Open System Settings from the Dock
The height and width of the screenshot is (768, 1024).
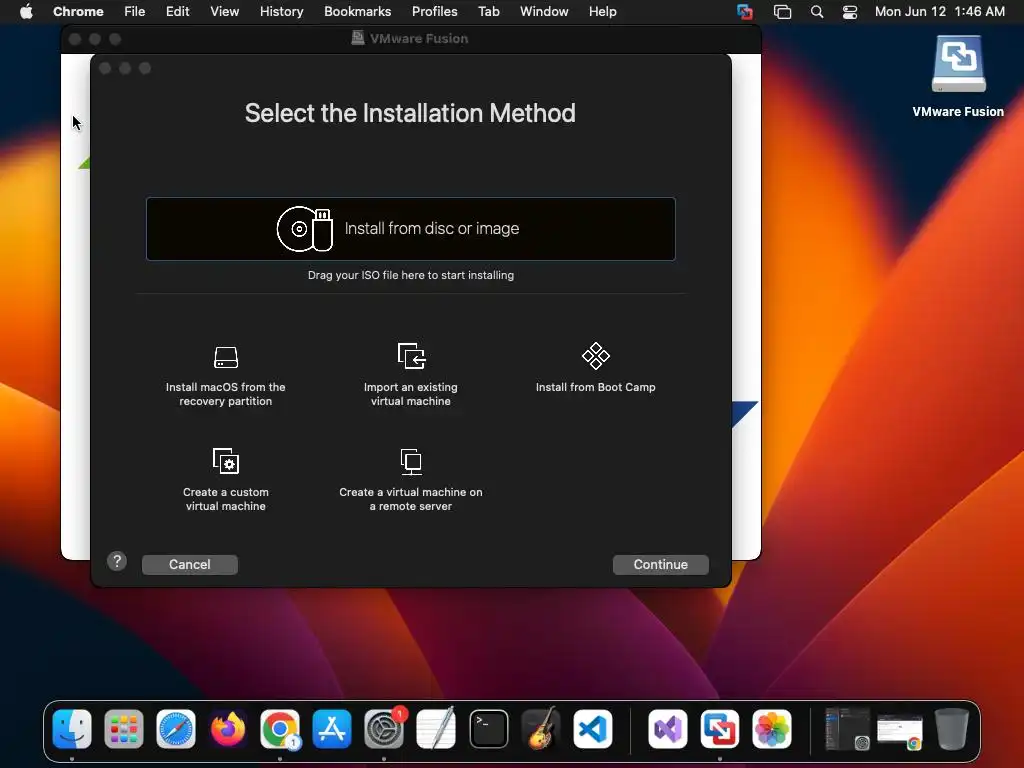pos(384,729)
